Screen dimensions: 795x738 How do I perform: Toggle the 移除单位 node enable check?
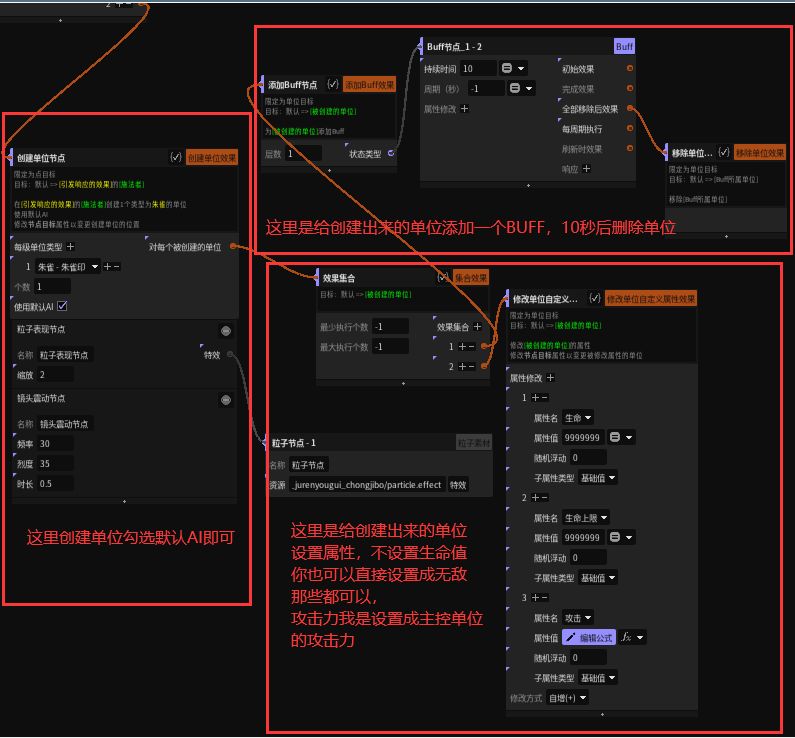click(724, 152)
